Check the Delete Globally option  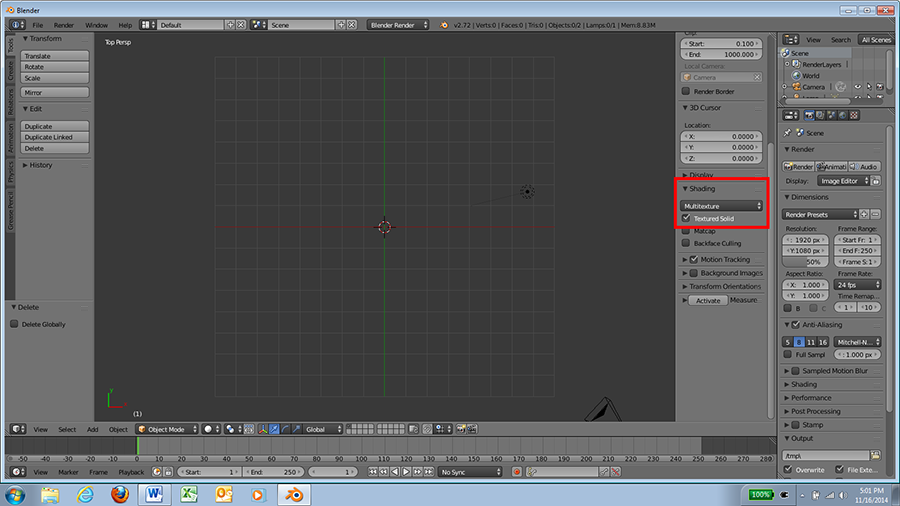pos(14,324)
